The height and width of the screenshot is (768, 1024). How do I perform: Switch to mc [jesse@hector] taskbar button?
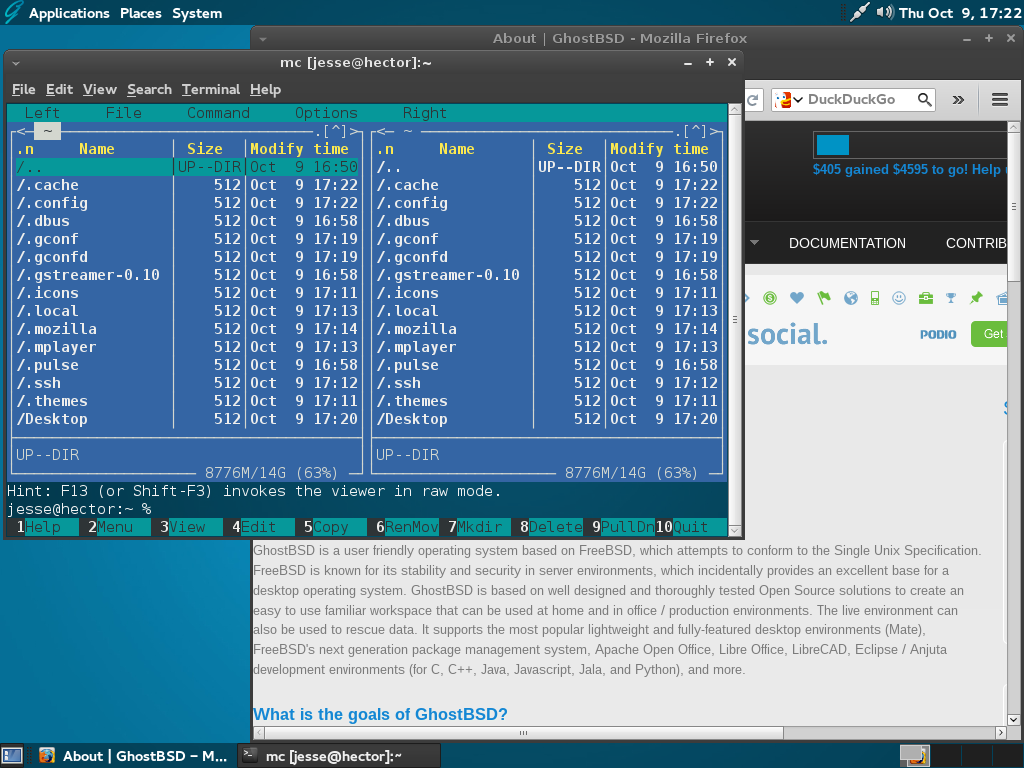(338, 756)
